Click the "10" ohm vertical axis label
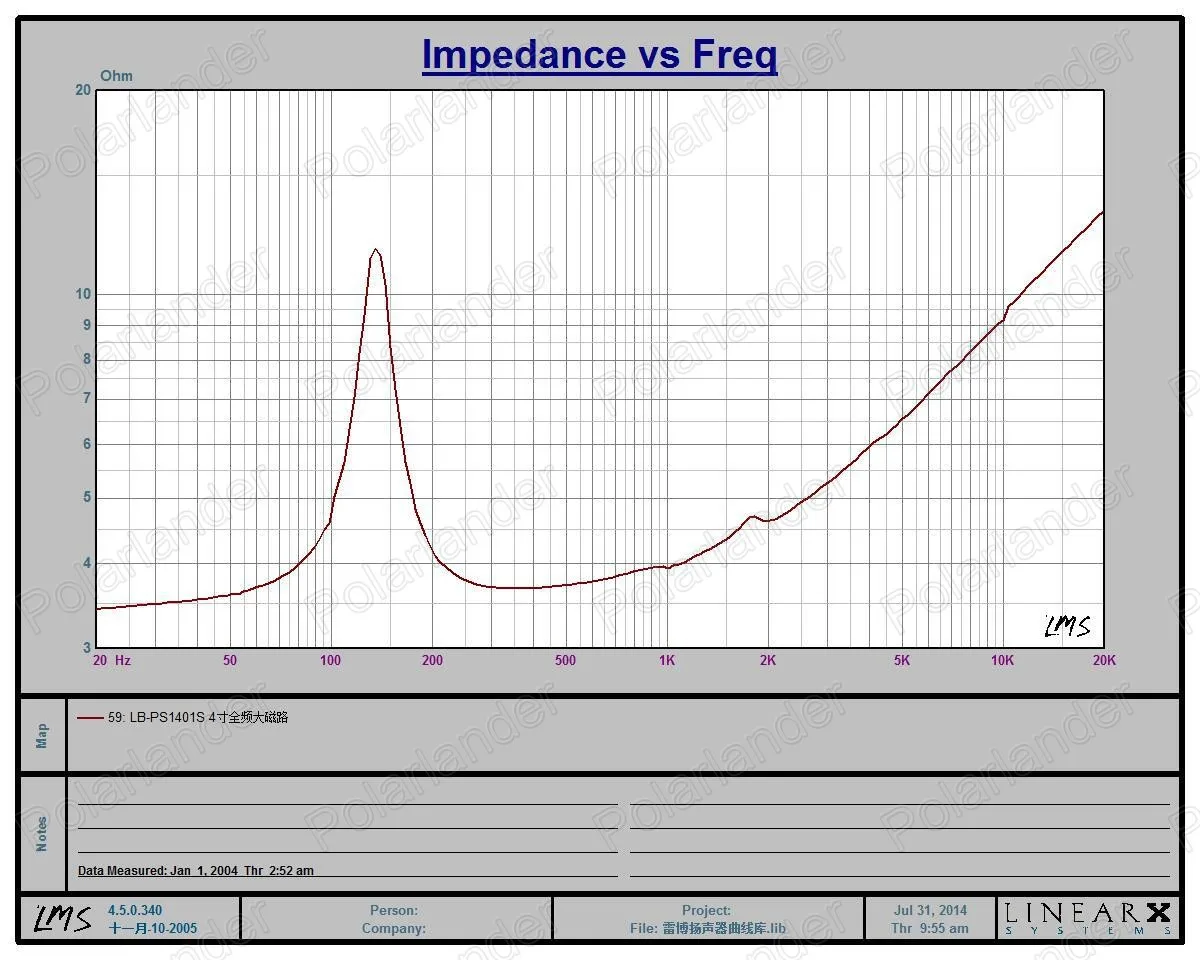 click(83, 294)
